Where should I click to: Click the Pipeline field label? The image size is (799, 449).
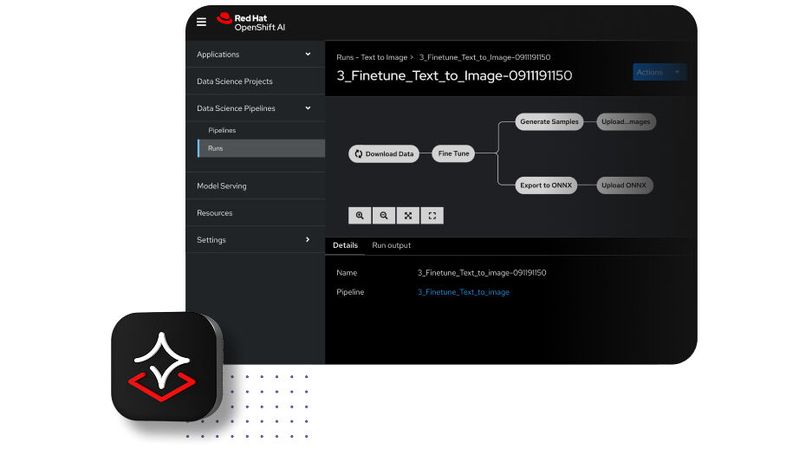pyautogui.click(x=350, y=292)
